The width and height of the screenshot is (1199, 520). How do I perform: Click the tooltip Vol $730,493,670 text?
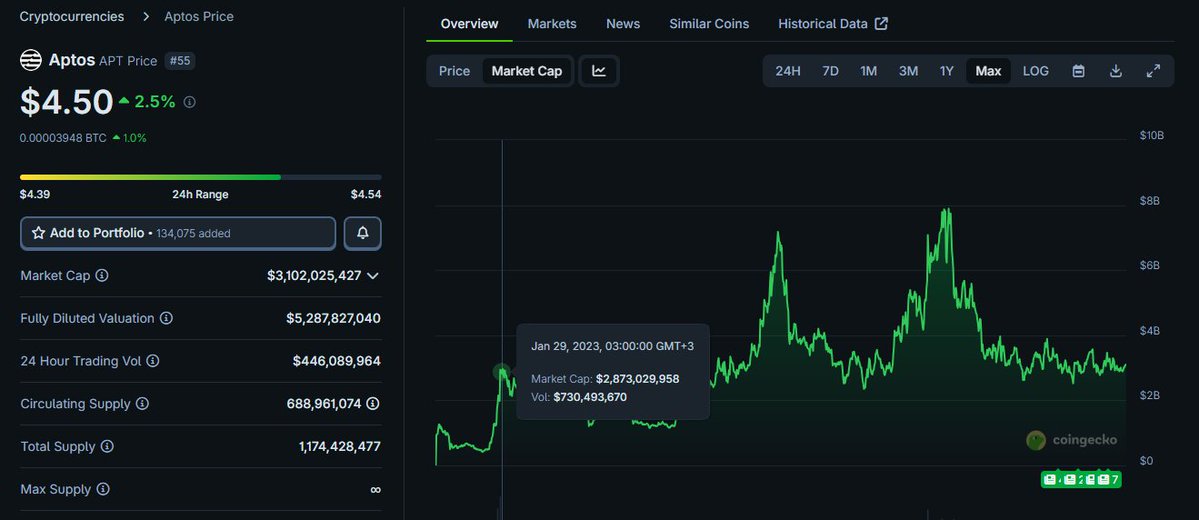coord(579,397)
